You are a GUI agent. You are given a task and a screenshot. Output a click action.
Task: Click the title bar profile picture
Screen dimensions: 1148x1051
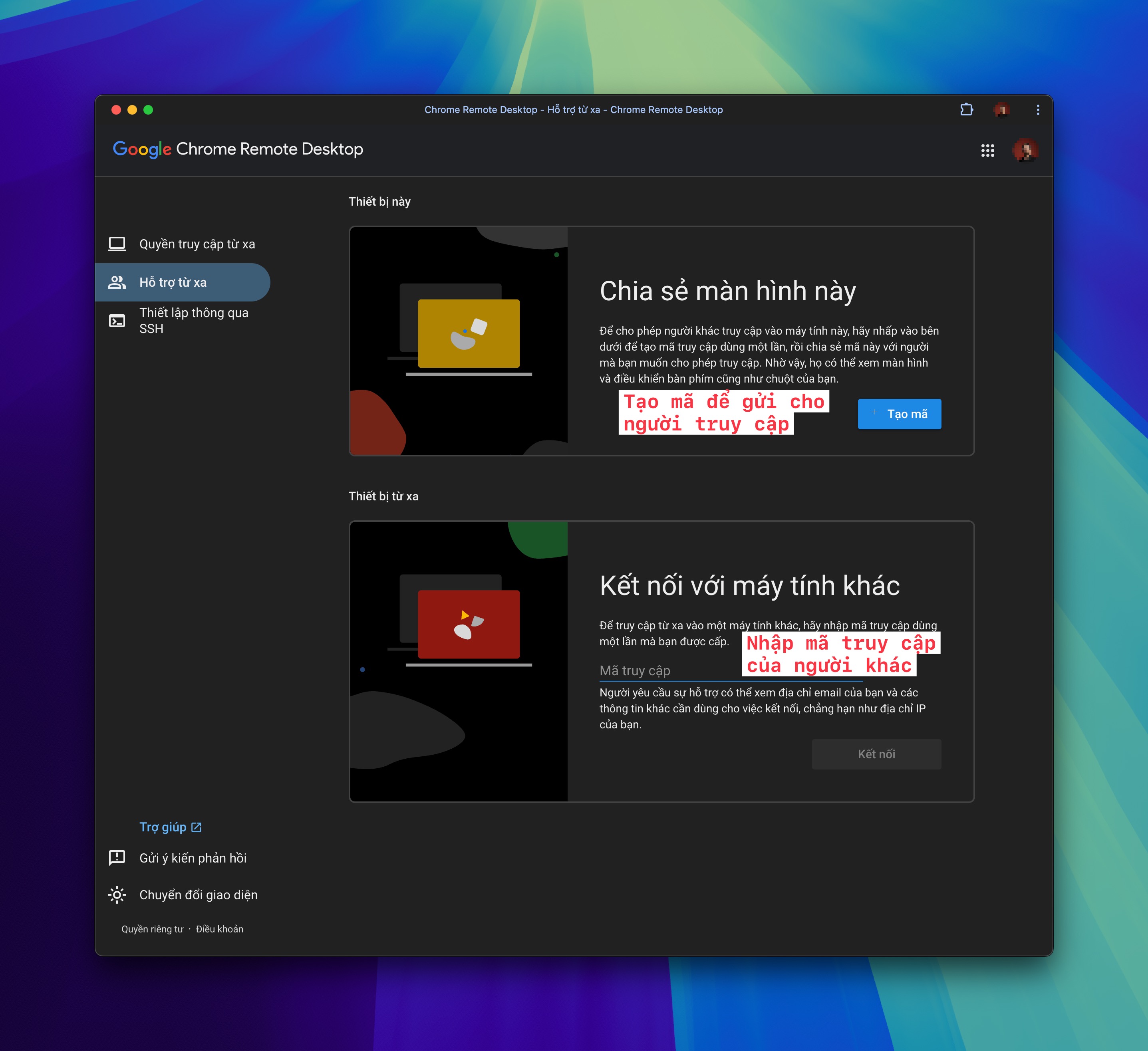click(1002, 109)
